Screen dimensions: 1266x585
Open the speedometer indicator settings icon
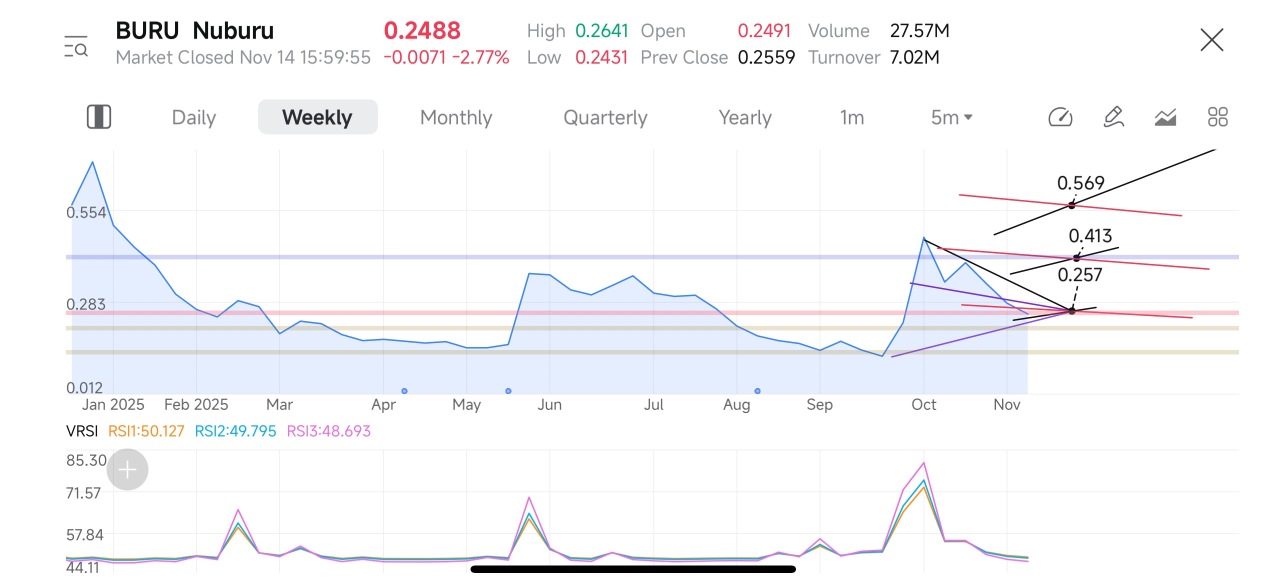coord(1060,117)
